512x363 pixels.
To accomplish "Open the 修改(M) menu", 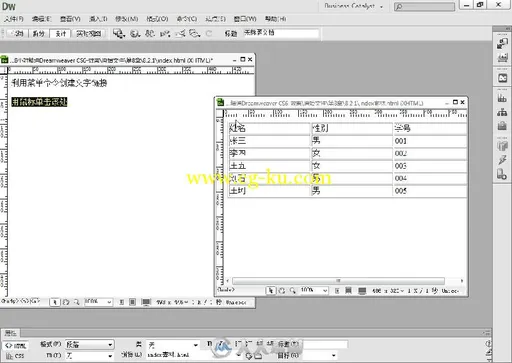I will [126, 19].
